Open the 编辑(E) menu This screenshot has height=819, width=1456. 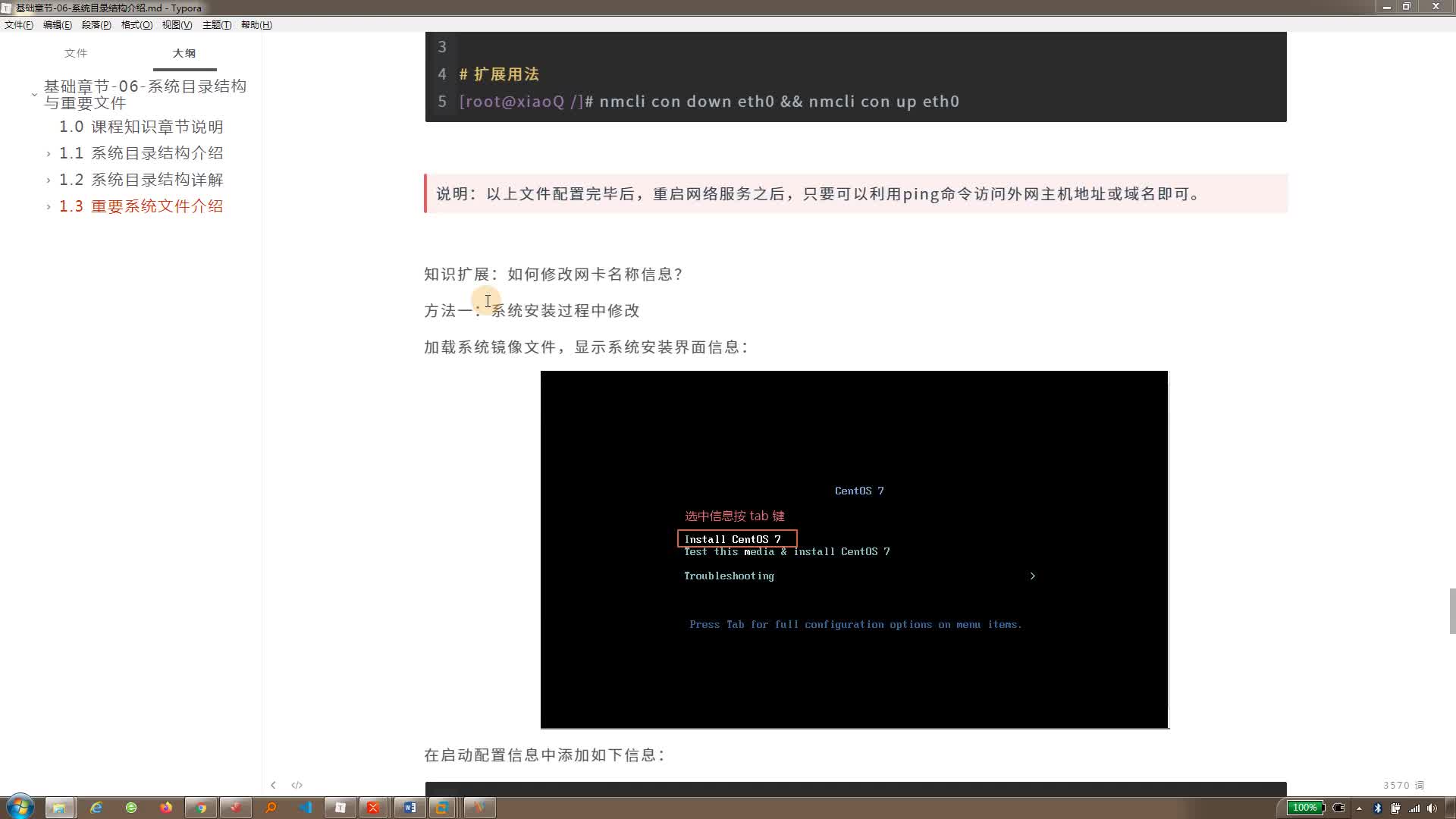coord(58,25)
